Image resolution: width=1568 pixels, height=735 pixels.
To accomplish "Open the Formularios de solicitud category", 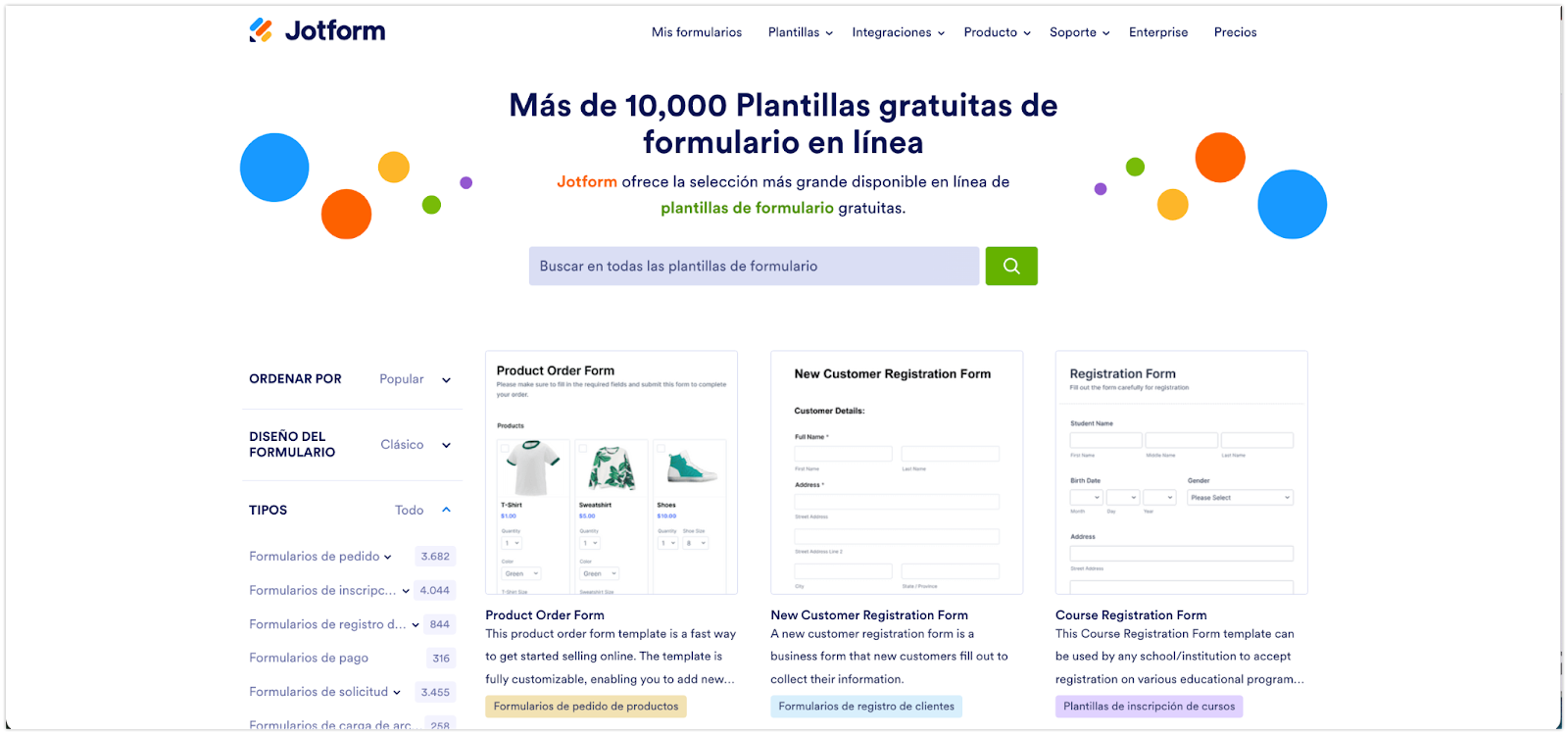I will 318,692.
